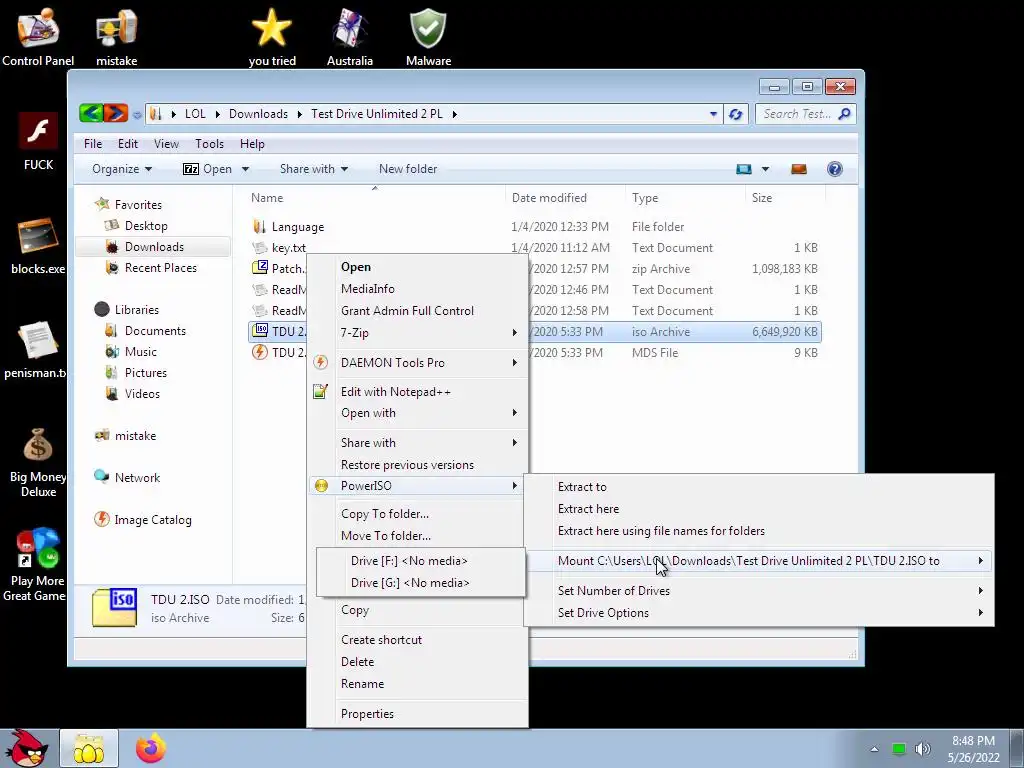Click the Explorer forward arrow
The width and height of the screenshot is (1024, 768).
(116, 114)
